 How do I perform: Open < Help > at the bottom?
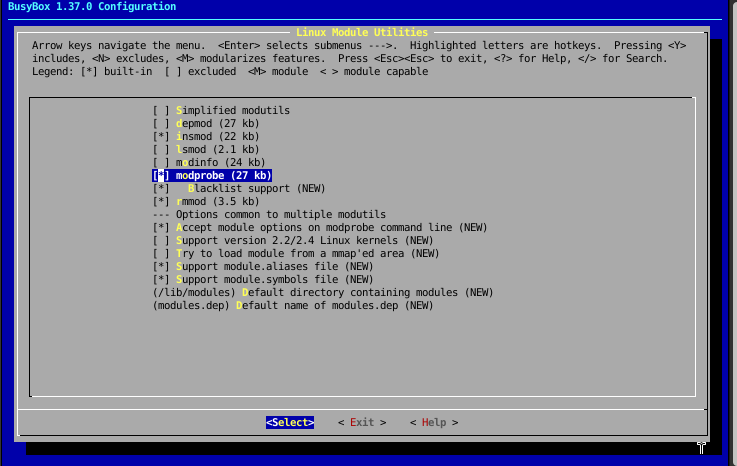pos(434,422)
